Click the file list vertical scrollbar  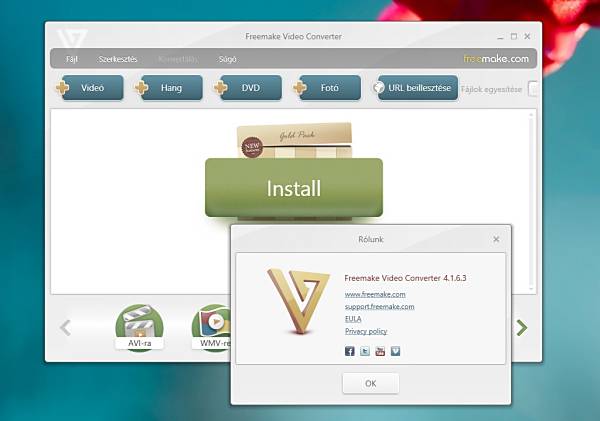[531, 202]
